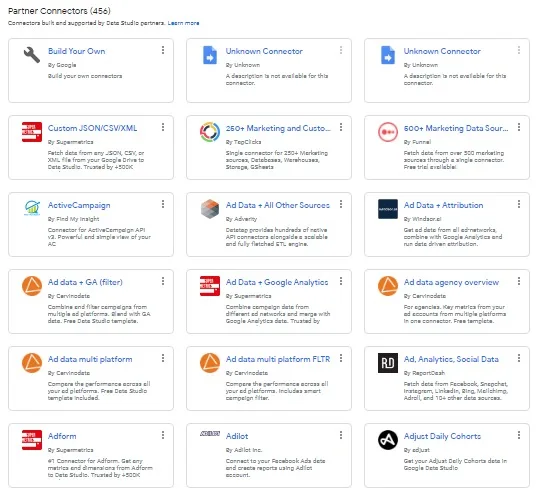Click the Ad data + GA (filter) orange icon
Image resolution: width=537 pixels, height=496 pixels.
[x=32, y=286]
